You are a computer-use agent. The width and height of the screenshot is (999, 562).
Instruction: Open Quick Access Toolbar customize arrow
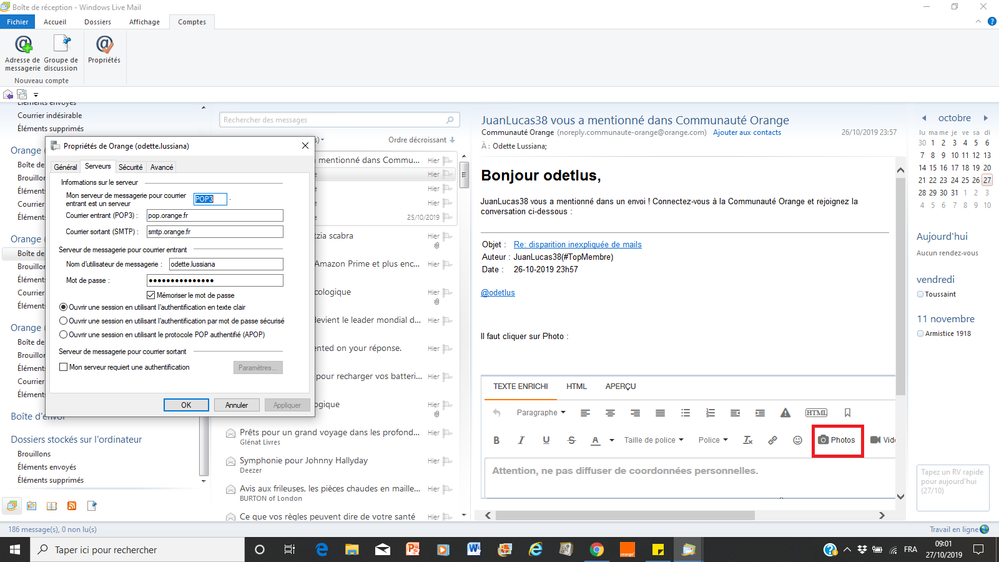pos(36,95)
